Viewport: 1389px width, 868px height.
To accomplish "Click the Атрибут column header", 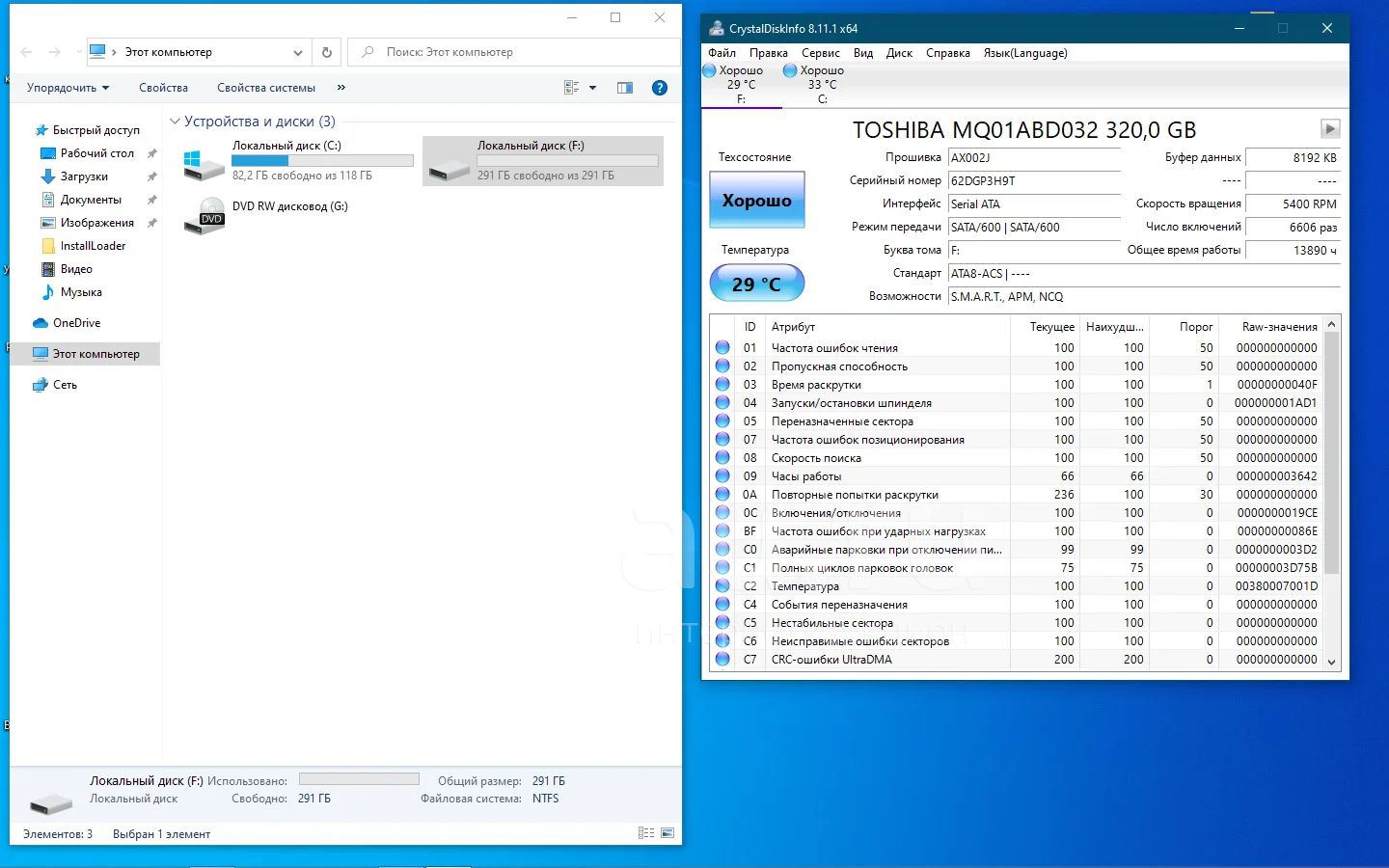I will click(x=886, y=327).
